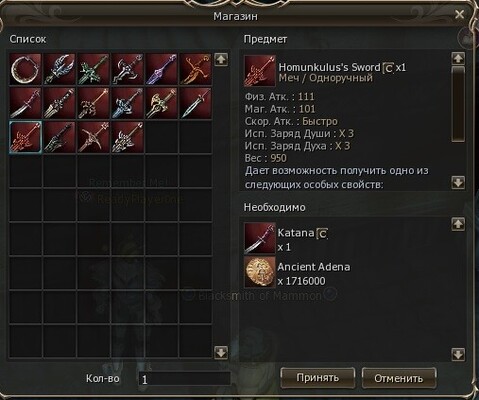Select the ring item in shop list
Viewport: 479px width, 400px height.
[26, 69]
